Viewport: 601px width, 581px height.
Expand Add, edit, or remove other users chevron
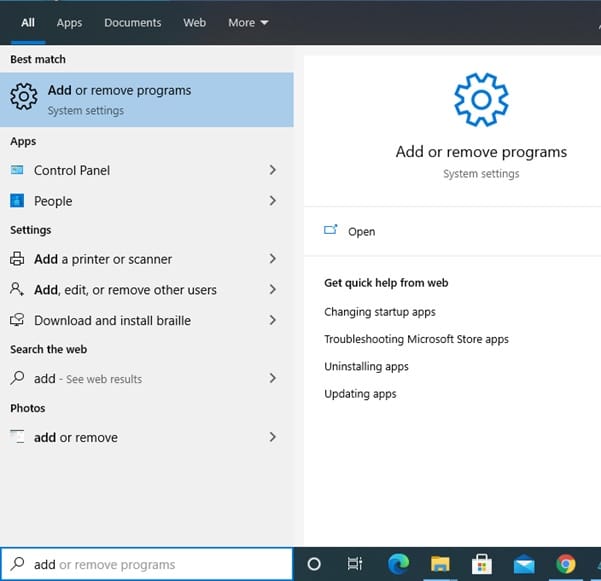[273, 289]
